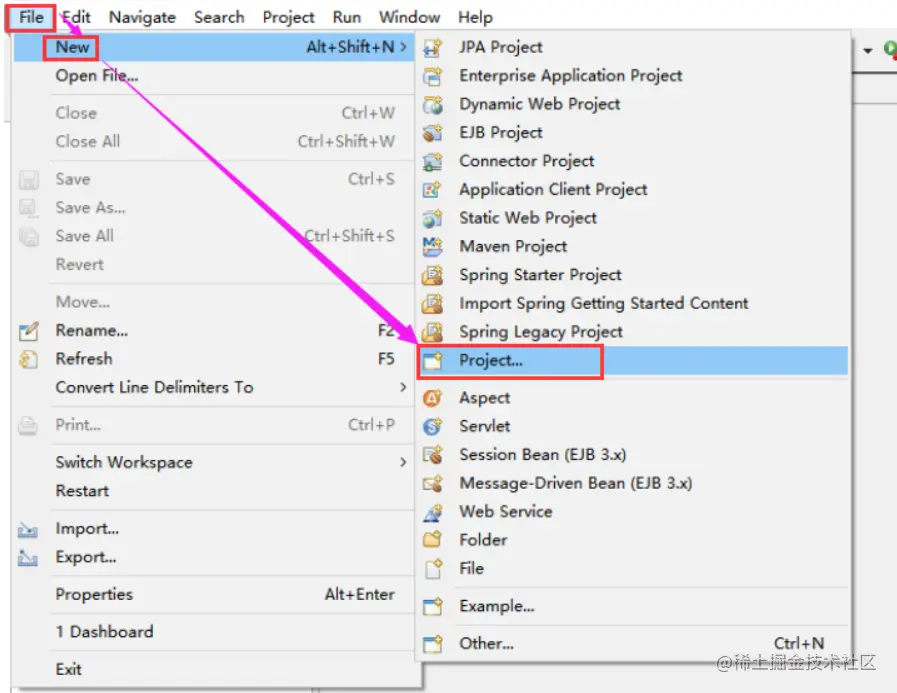The width and height of the screenshot is (897, 693).
Task: Click the Enterprise Application Project icon
Action: [x=432, y=76]
